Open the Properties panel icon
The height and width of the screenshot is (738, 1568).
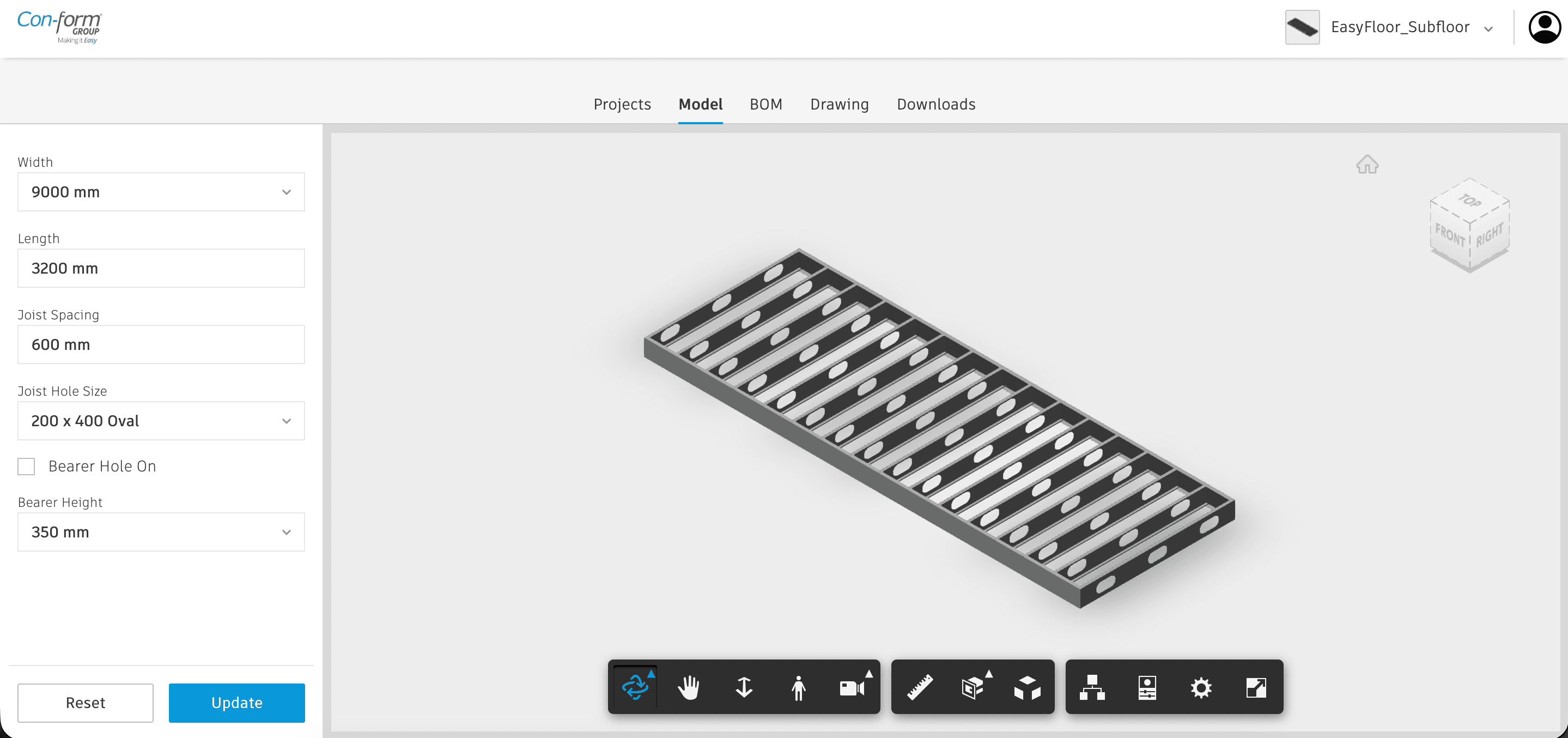1147,687
